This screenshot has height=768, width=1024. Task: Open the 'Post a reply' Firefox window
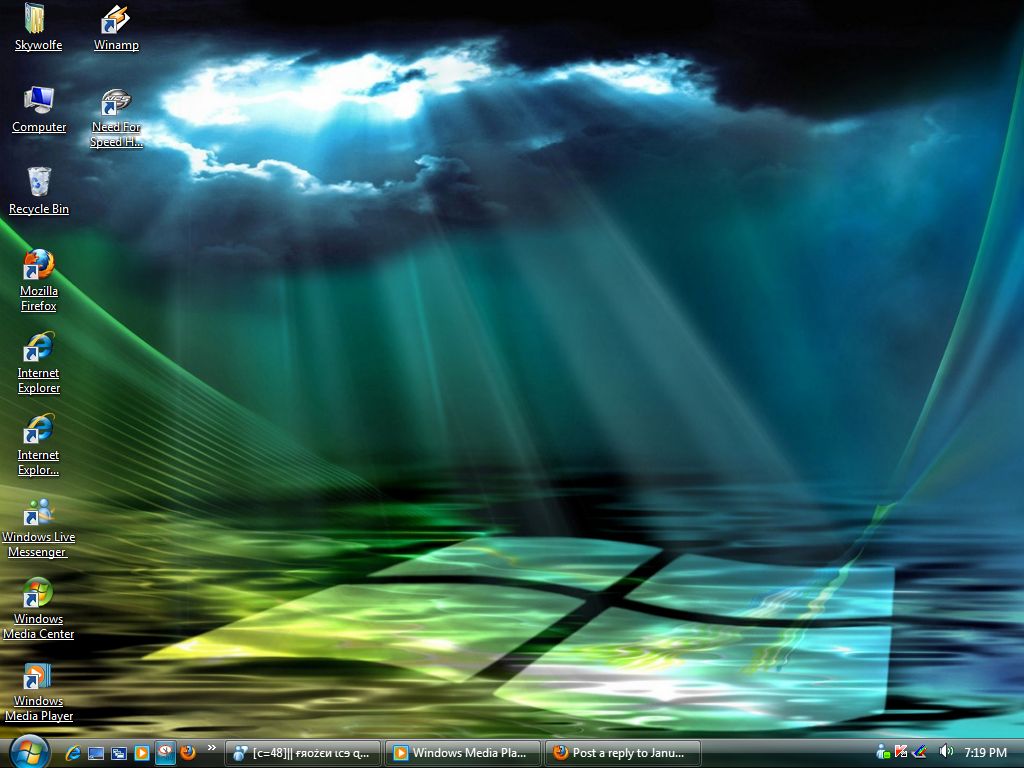click(x=623, y=753)
